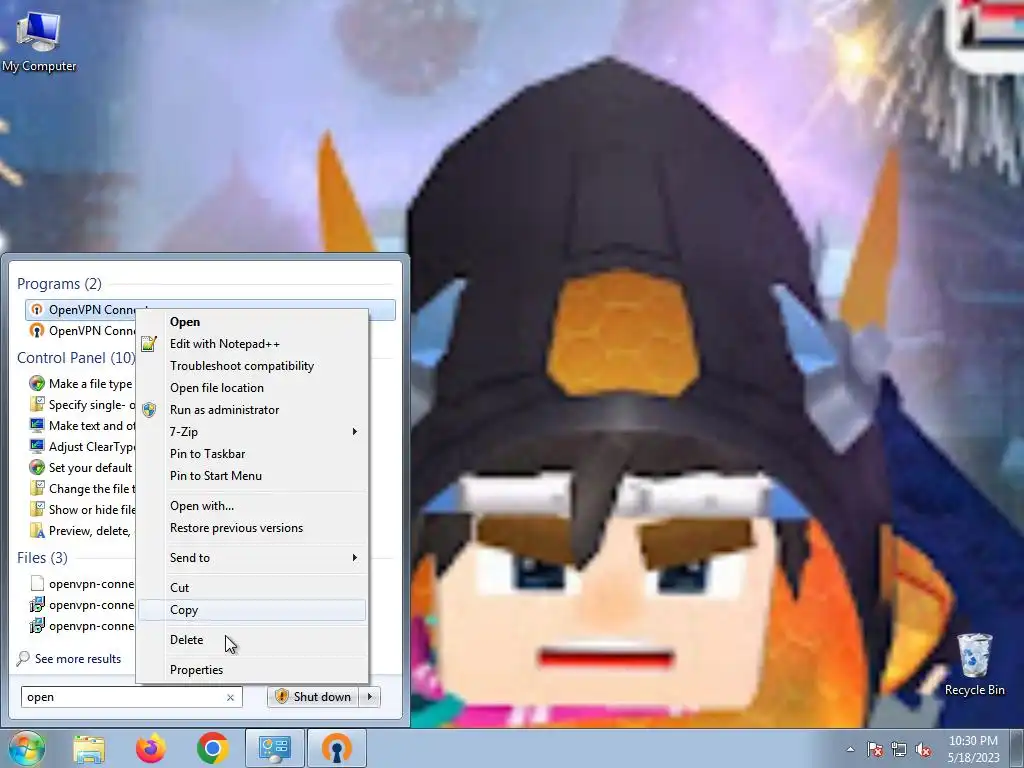Expand the 7-Zip submenu arrow
The width and height of the screenshot is (1024, 768).
[355, 432]
